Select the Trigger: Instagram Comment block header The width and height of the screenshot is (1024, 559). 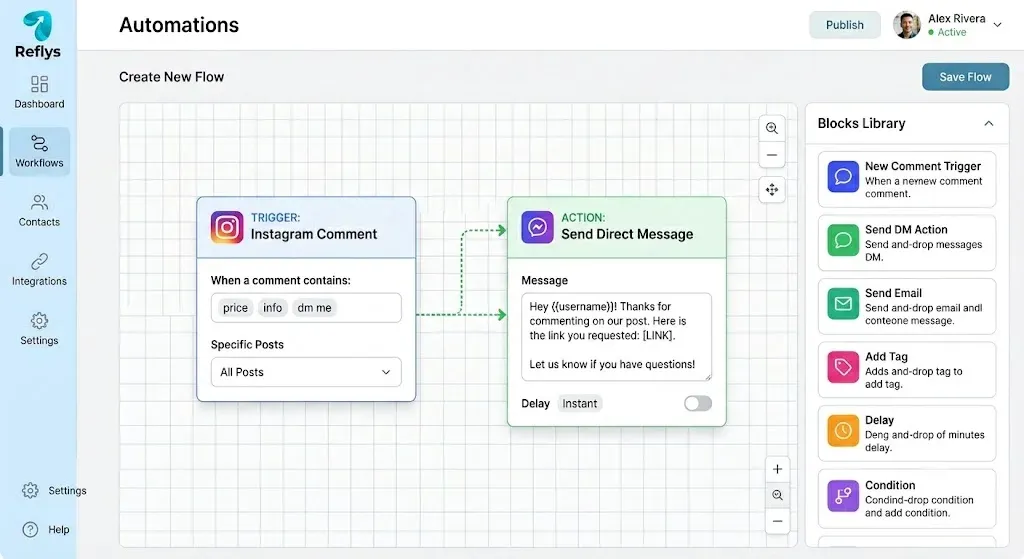click(x=306, y=227)
